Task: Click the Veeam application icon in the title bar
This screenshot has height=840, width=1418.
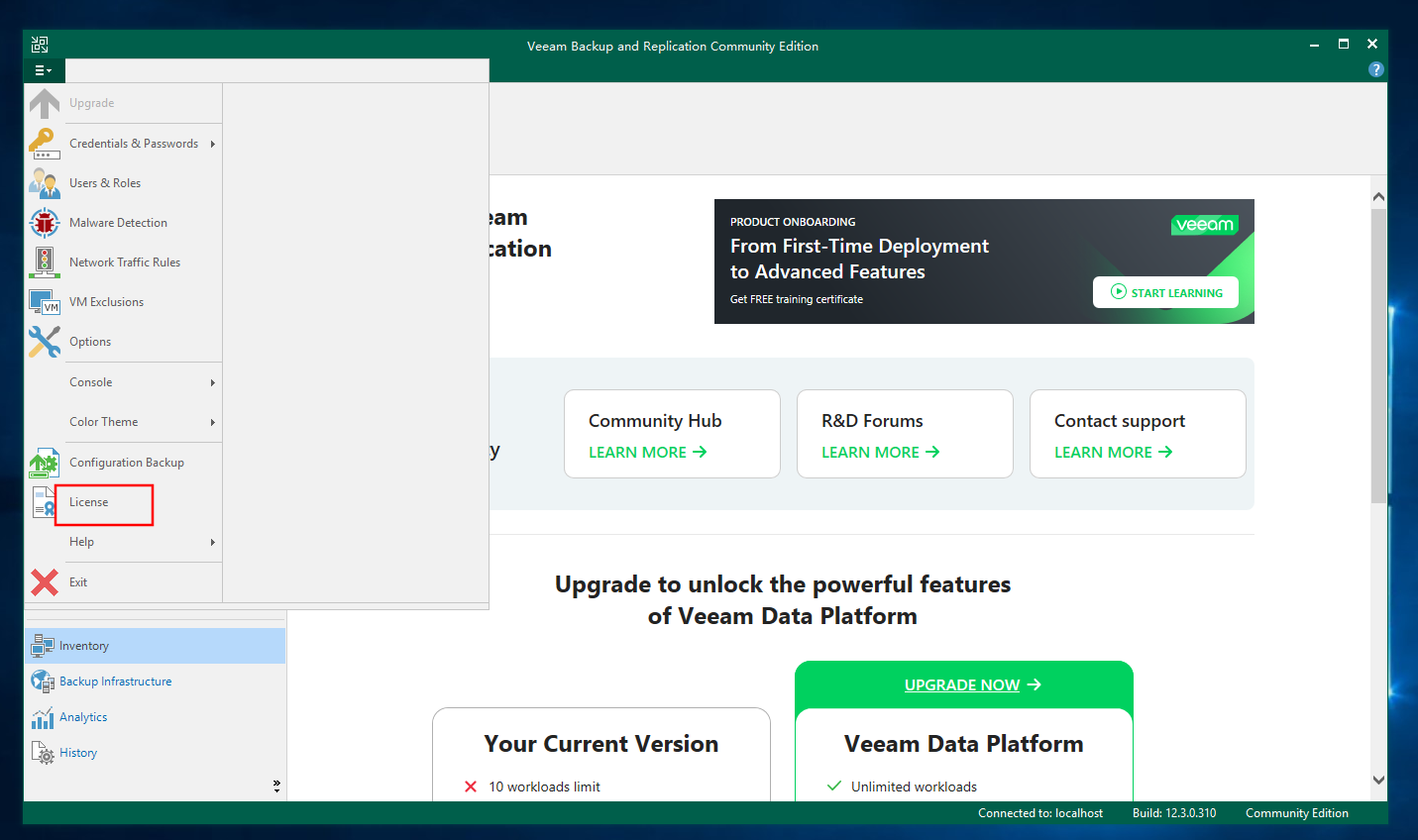Action: [x=40, y=45]
